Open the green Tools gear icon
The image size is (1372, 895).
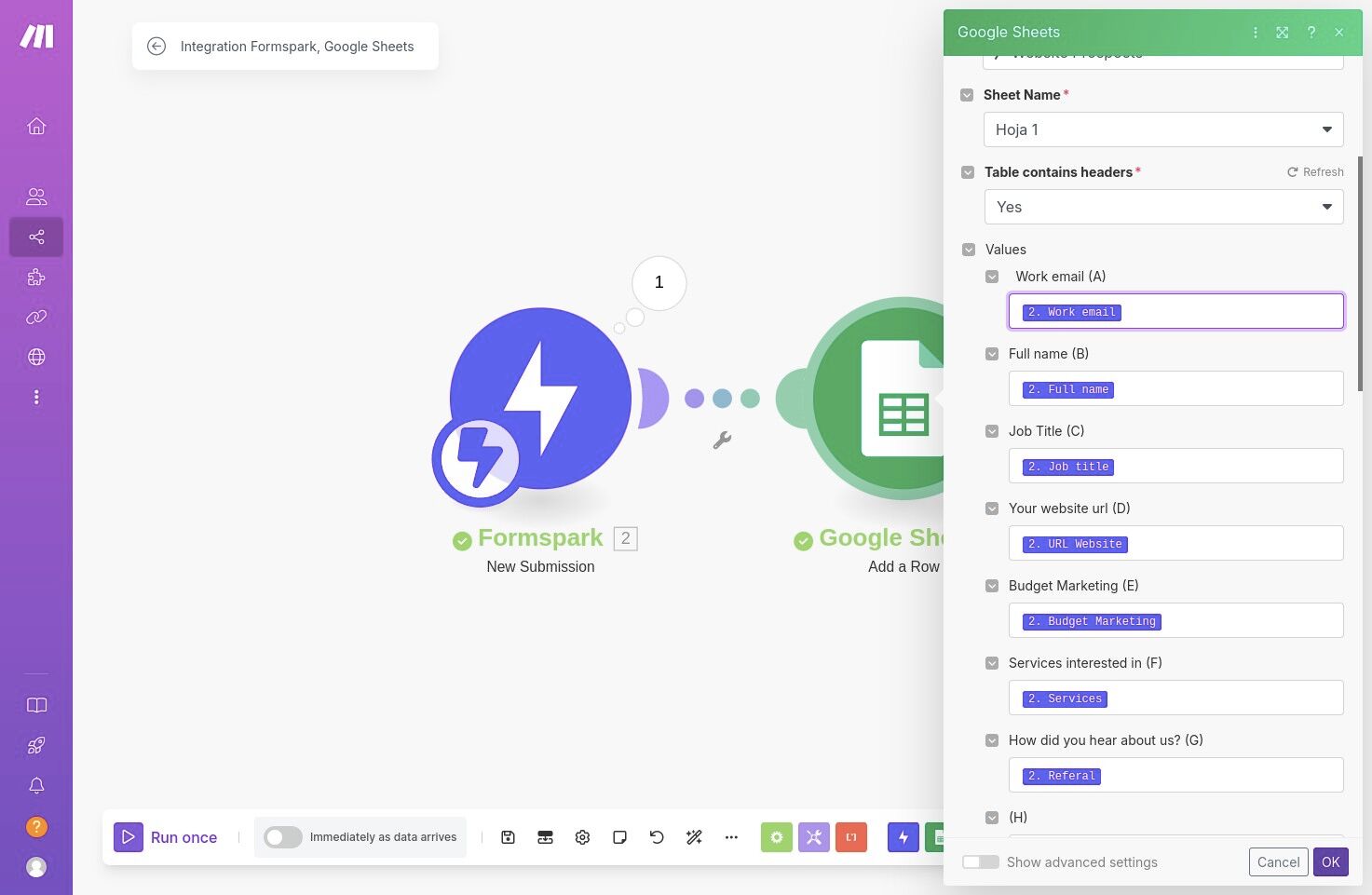[x=777, y=837]
